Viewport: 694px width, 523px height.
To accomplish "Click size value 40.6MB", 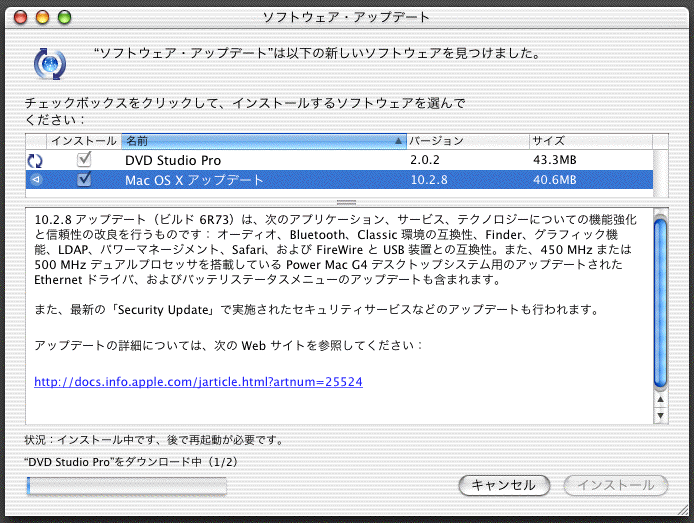I will (555, 180).
